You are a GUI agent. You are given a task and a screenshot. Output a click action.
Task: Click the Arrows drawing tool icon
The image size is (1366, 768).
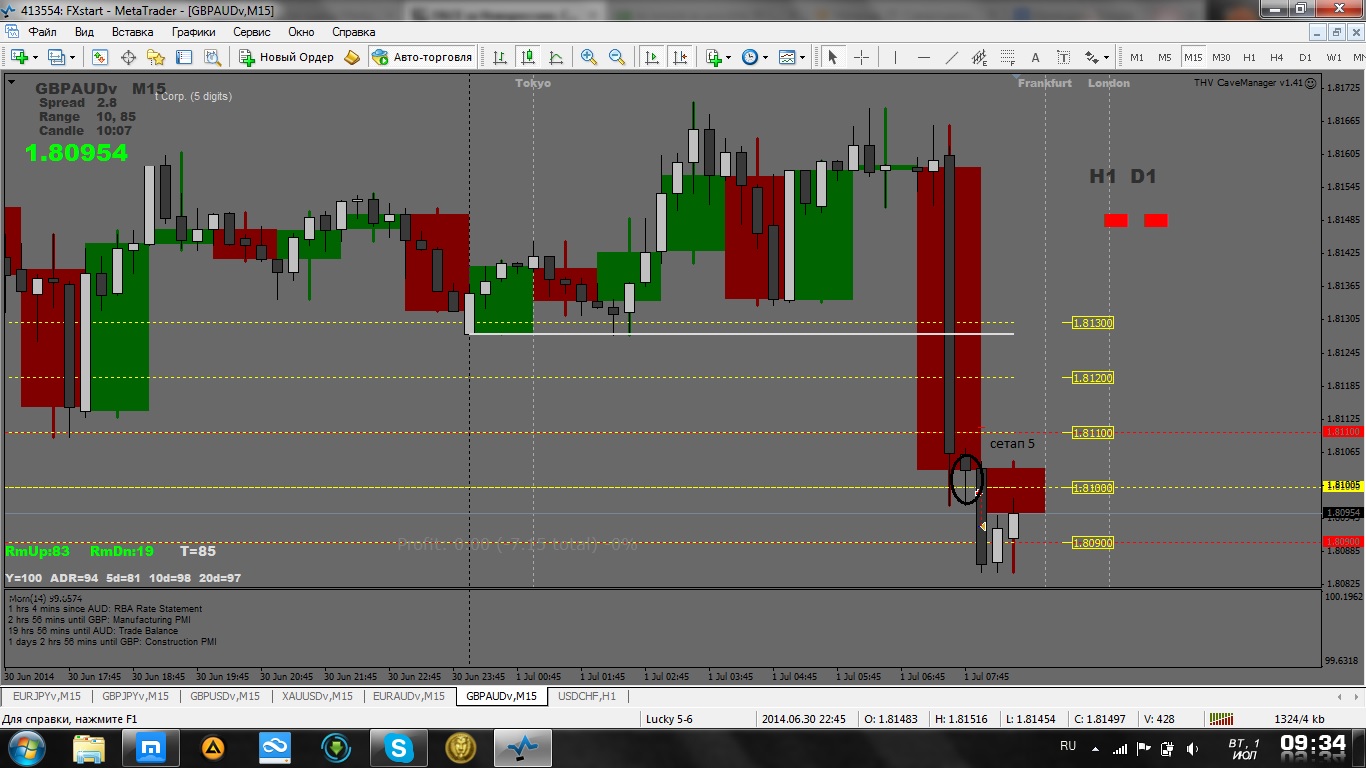(1092, 57)
